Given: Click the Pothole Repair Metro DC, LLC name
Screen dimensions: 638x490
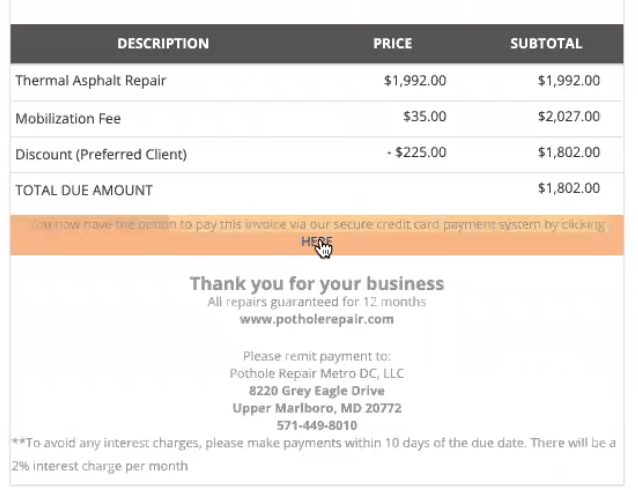Looking at the screenshot, I should pos(317,373).
